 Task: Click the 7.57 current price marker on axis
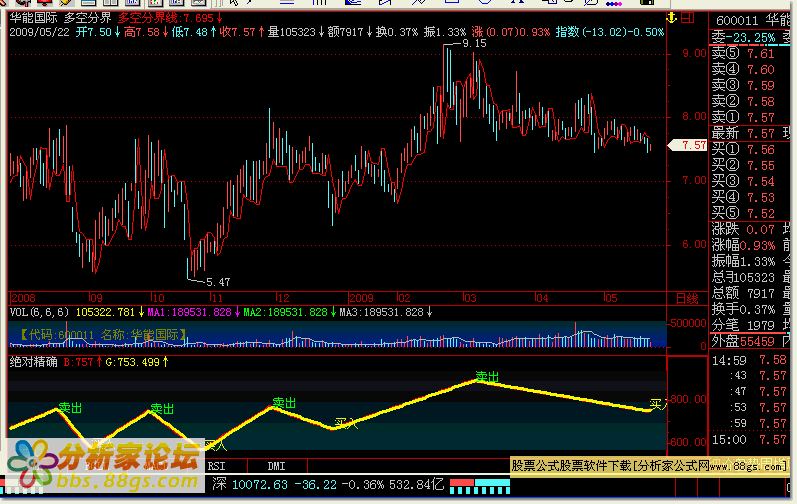pos(688,145)
